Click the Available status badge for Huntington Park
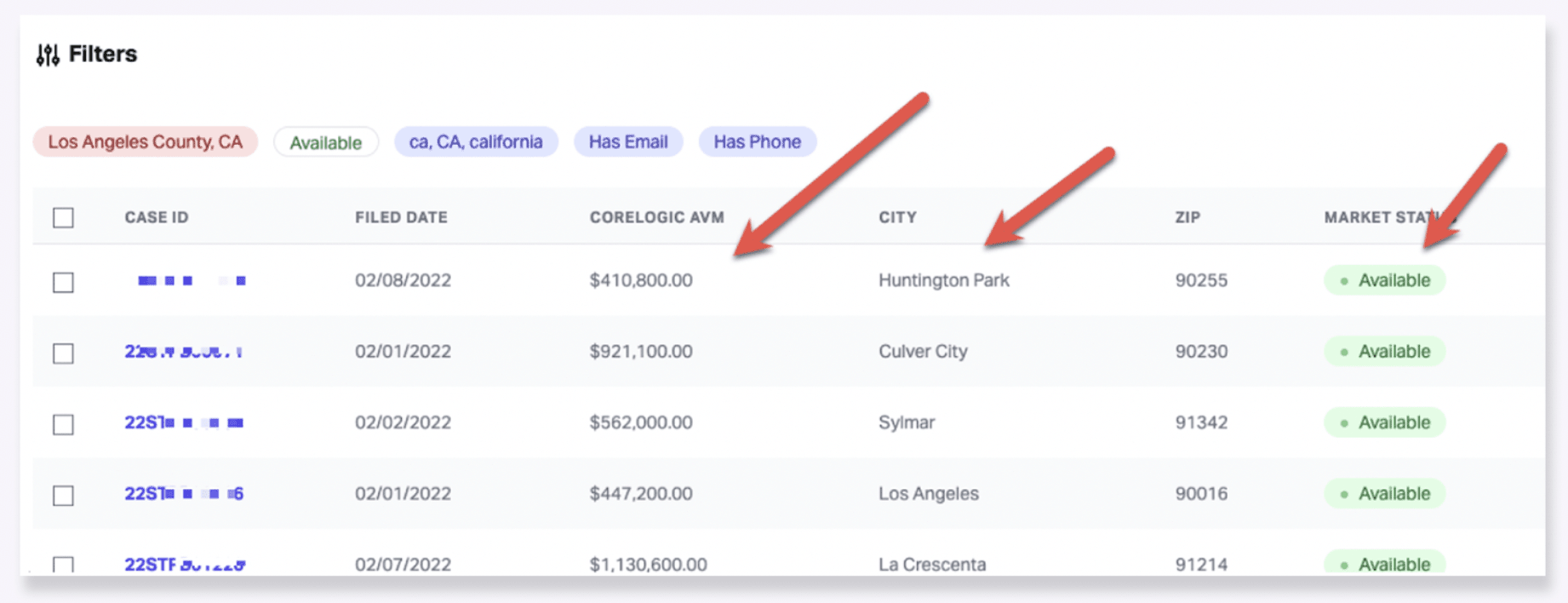The height and width of the screenshot is (603, 1568). click(x=1384, y=281)
